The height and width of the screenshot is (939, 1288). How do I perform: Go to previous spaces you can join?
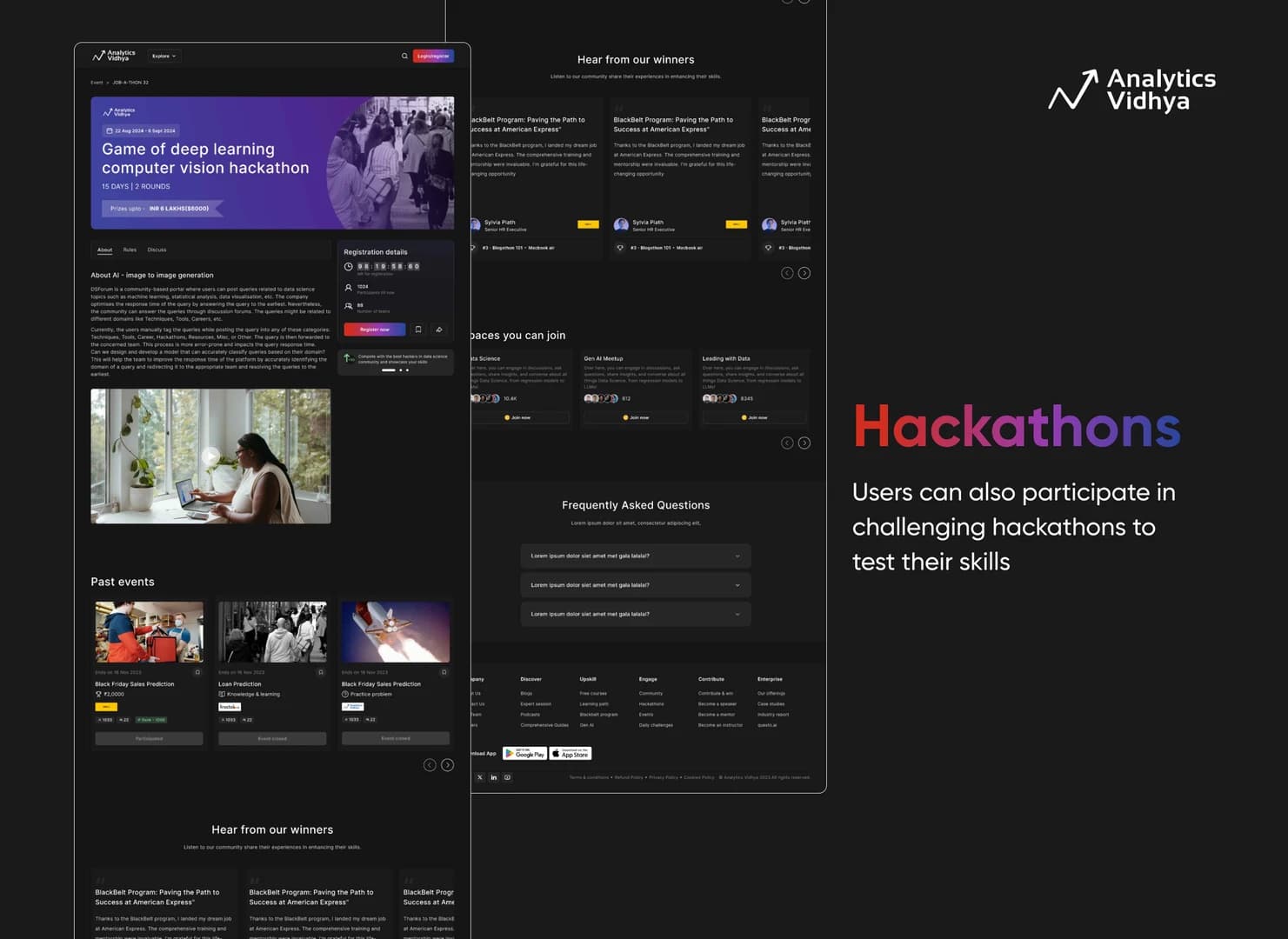787,443
